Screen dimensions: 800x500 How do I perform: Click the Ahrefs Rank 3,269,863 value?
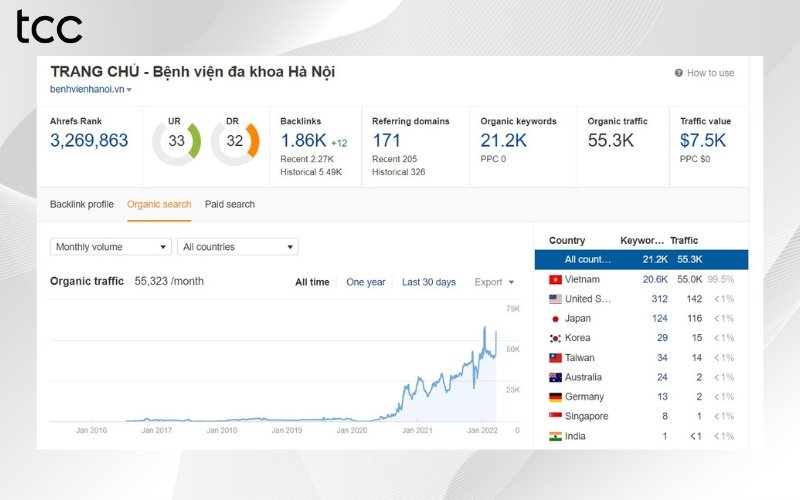(x=89, y=140)
